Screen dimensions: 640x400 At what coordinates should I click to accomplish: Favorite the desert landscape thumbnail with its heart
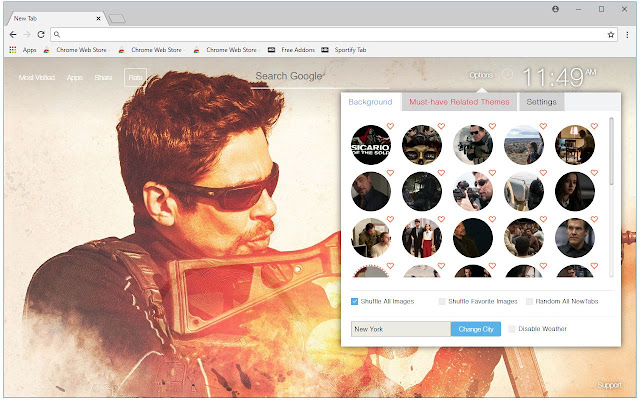tap(543, 126)
